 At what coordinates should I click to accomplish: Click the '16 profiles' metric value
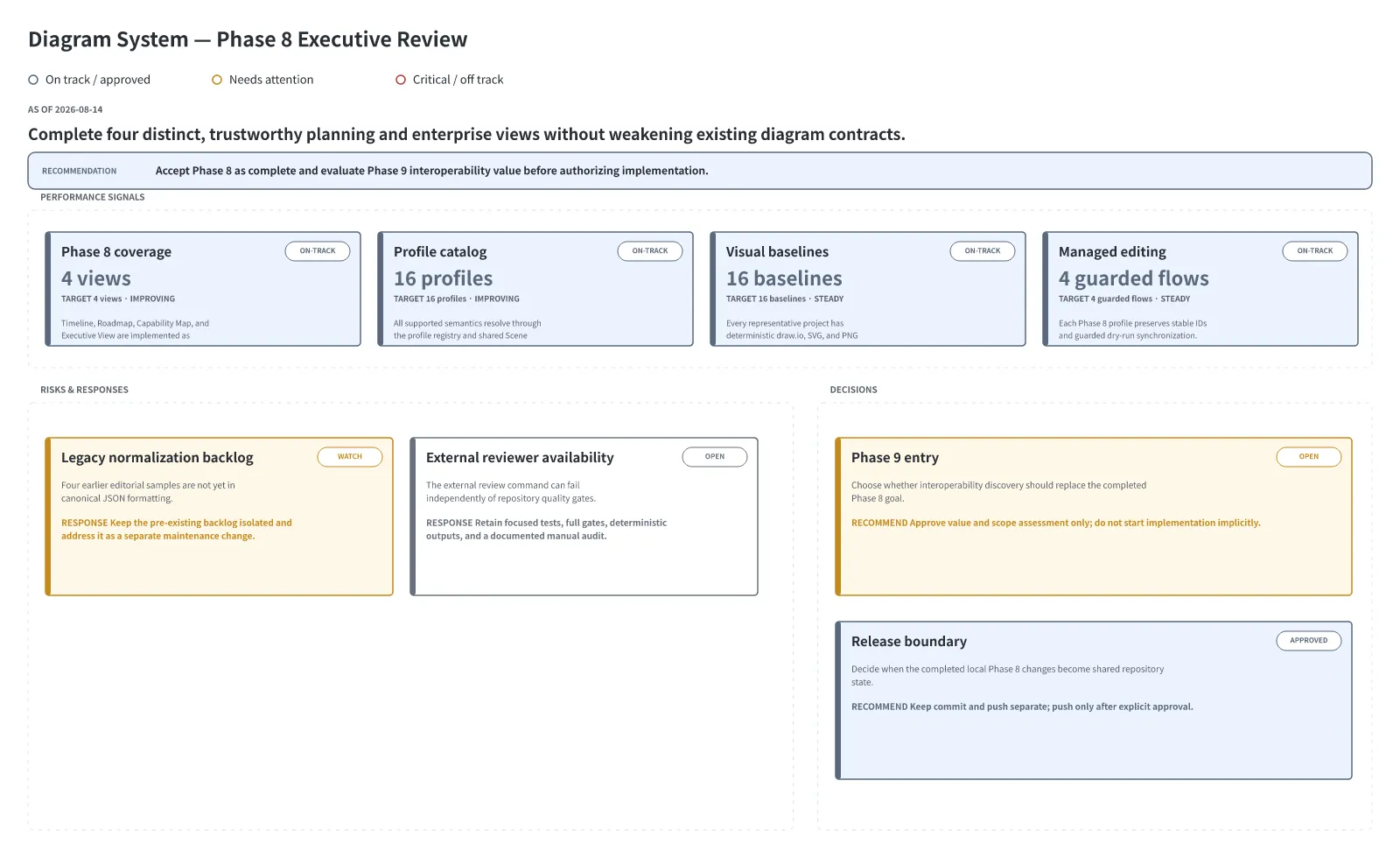pos(444,278)
